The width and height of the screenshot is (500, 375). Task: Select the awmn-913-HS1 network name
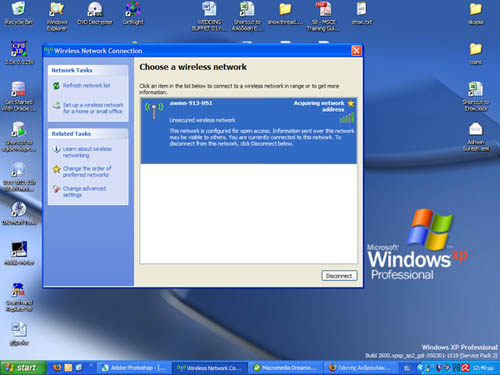point(191,103)
